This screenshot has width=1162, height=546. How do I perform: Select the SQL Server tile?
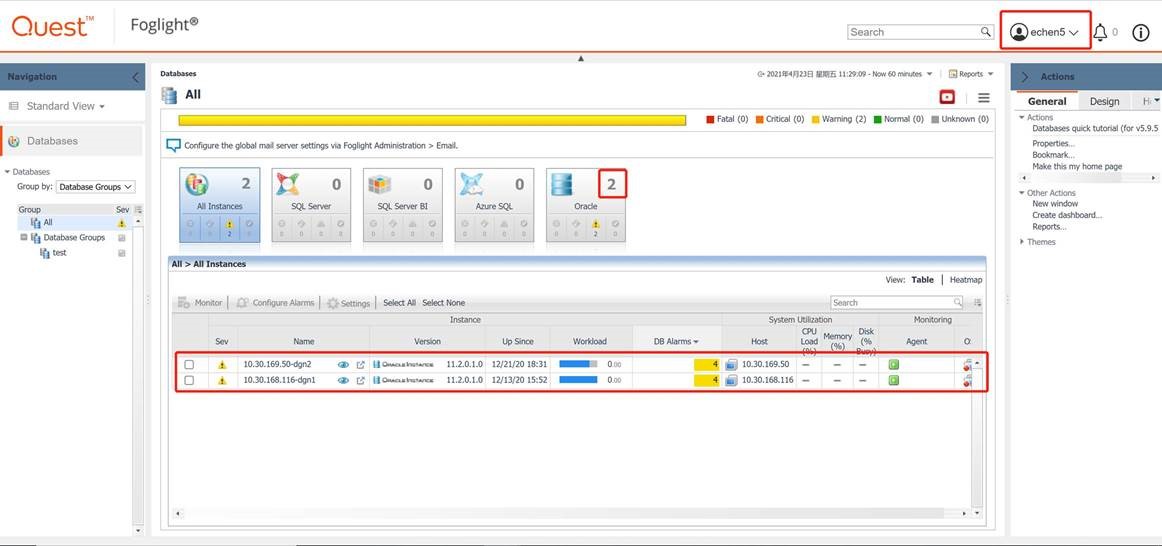pyautogui.click(x=311, y=205)
